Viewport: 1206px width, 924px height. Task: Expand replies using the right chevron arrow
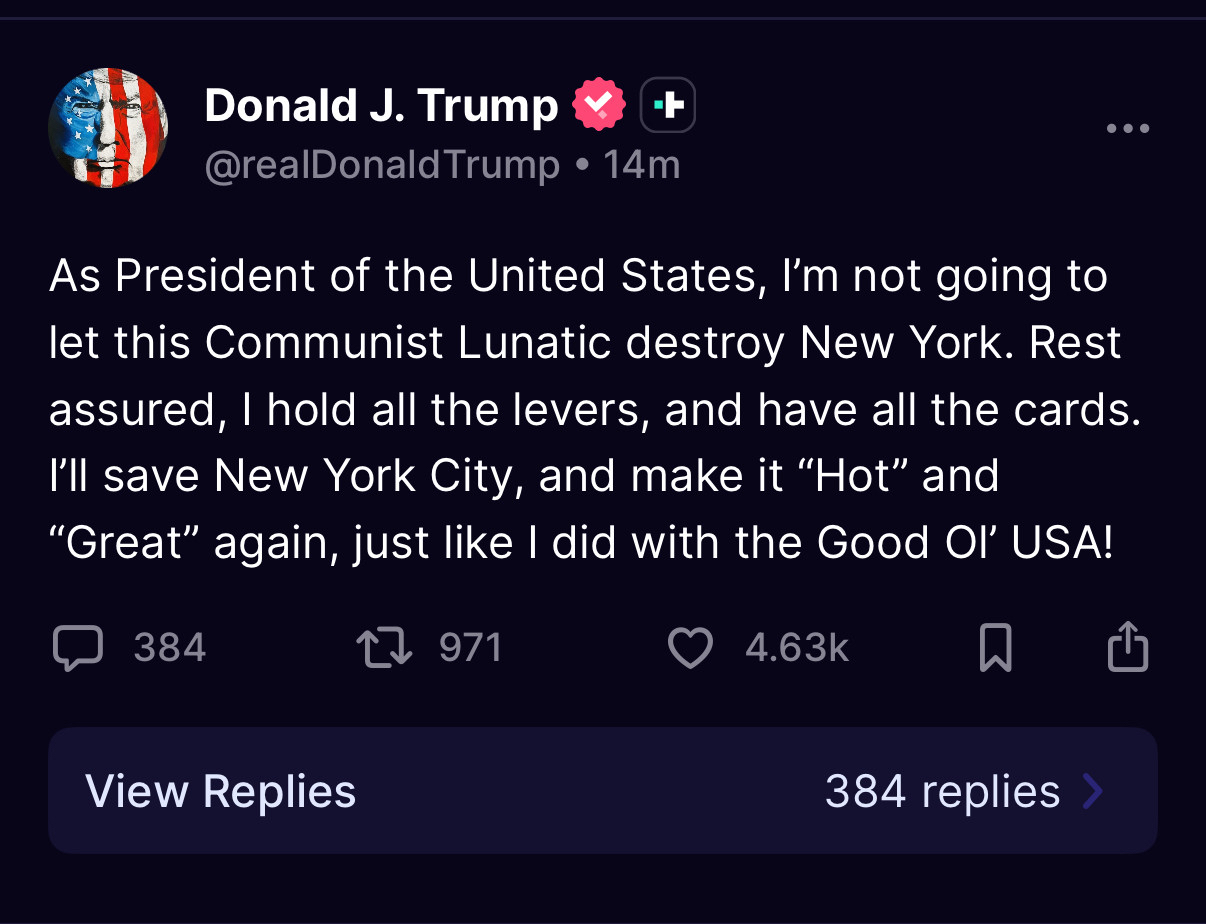[1093, 791]
